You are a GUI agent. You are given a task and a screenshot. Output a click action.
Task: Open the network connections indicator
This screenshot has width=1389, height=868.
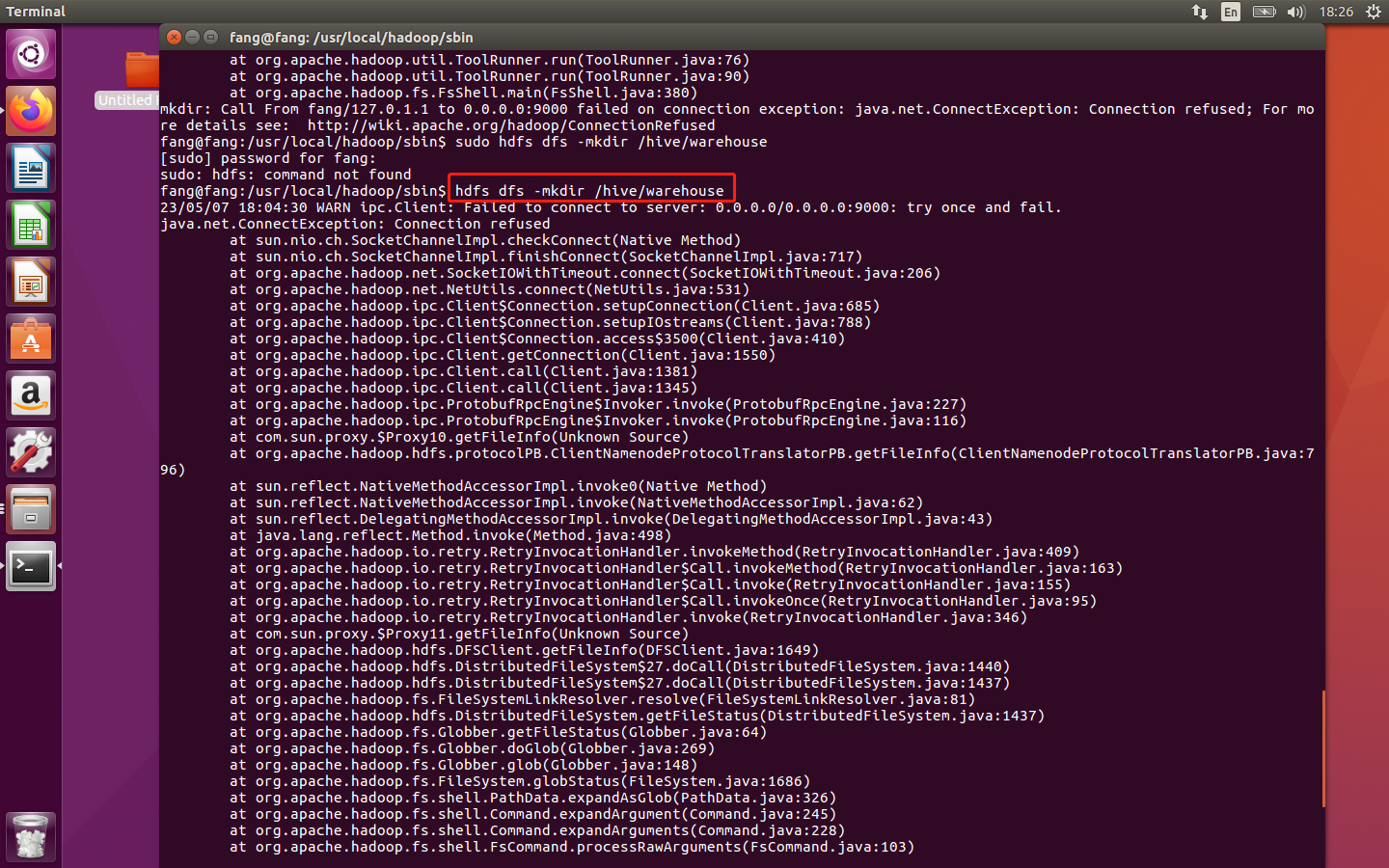click(1199, 12)
